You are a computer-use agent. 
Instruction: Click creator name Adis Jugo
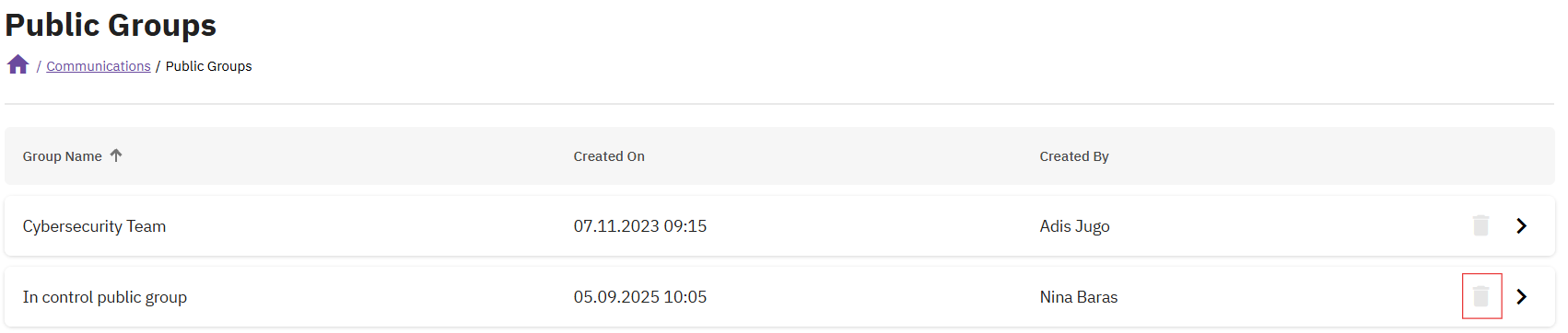point(1075,226)
